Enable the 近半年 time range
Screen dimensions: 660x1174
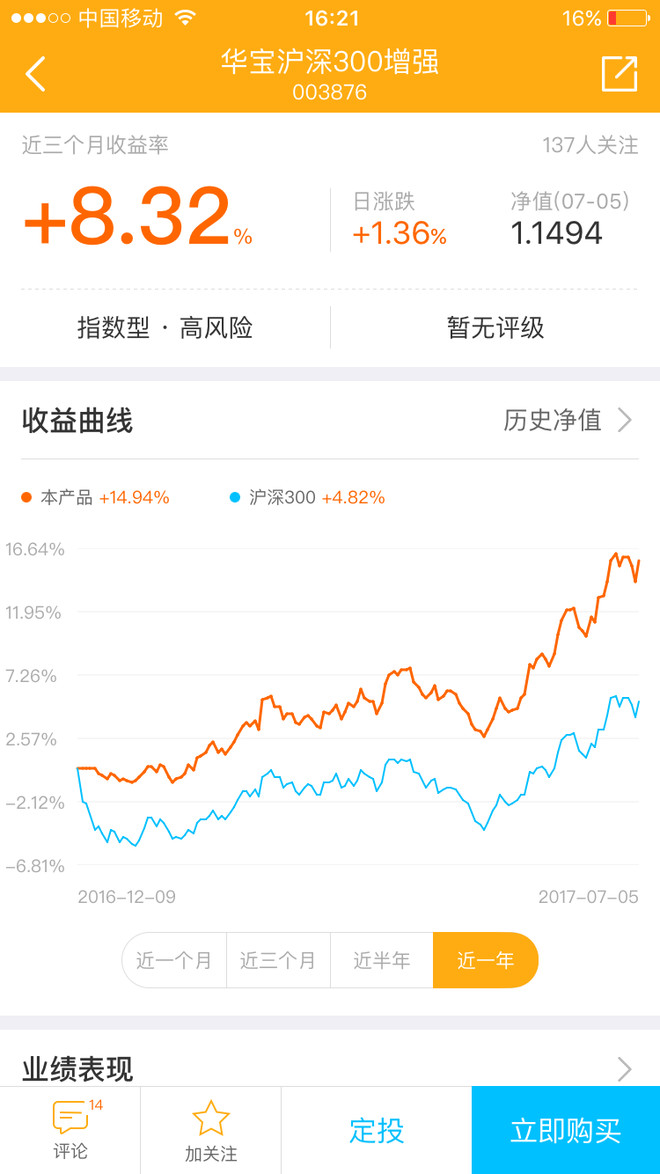(x=381, y=959)
